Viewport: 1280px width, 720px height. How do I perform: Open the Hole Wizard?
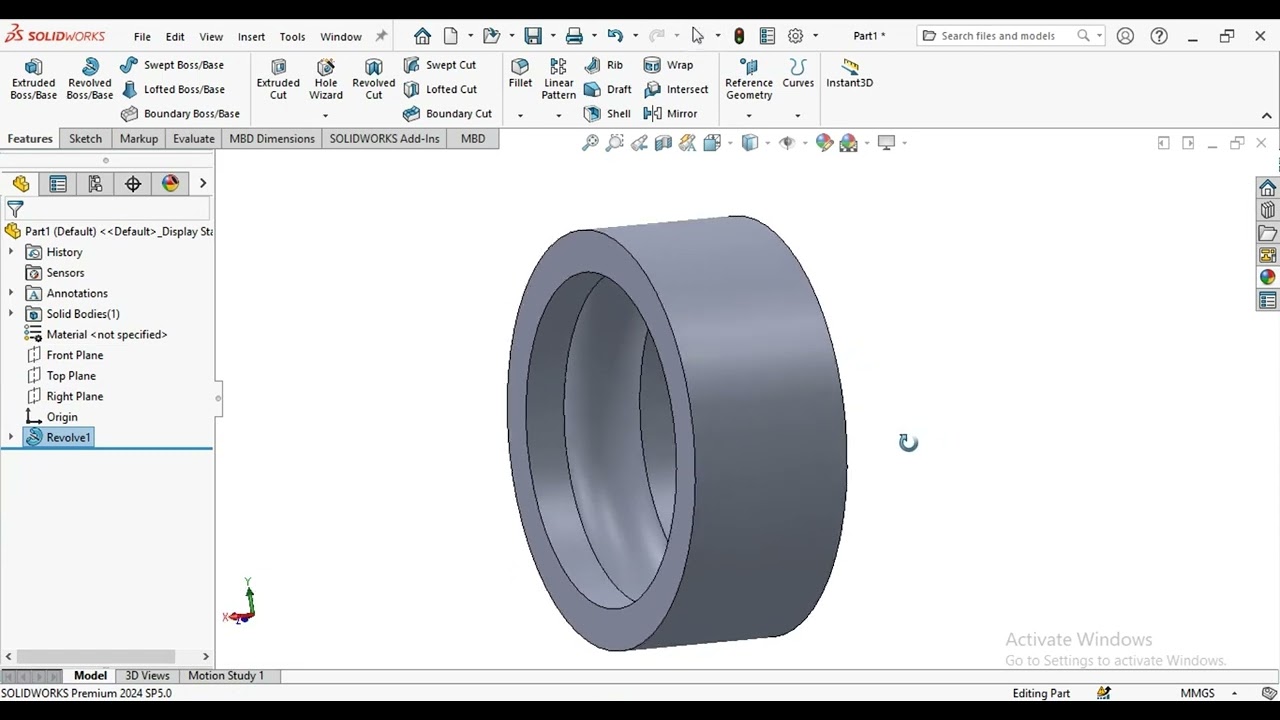[326, 79]
